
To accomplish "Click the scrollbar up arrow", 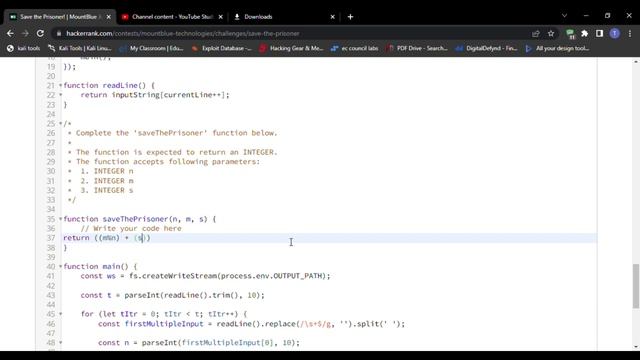I will (x=636, y=62).
